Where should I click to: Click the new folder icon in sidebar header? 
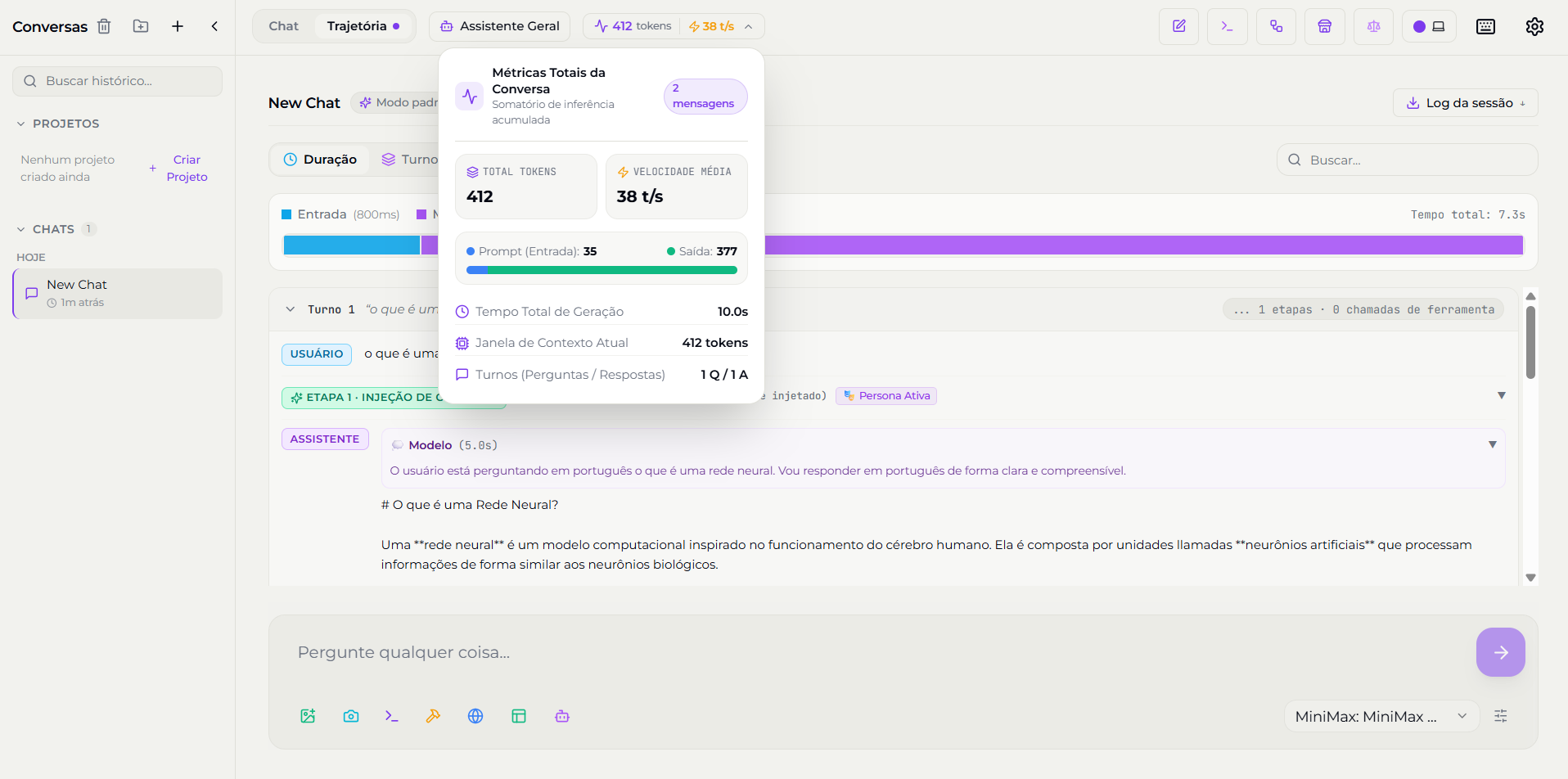click(x=141, y=26)
